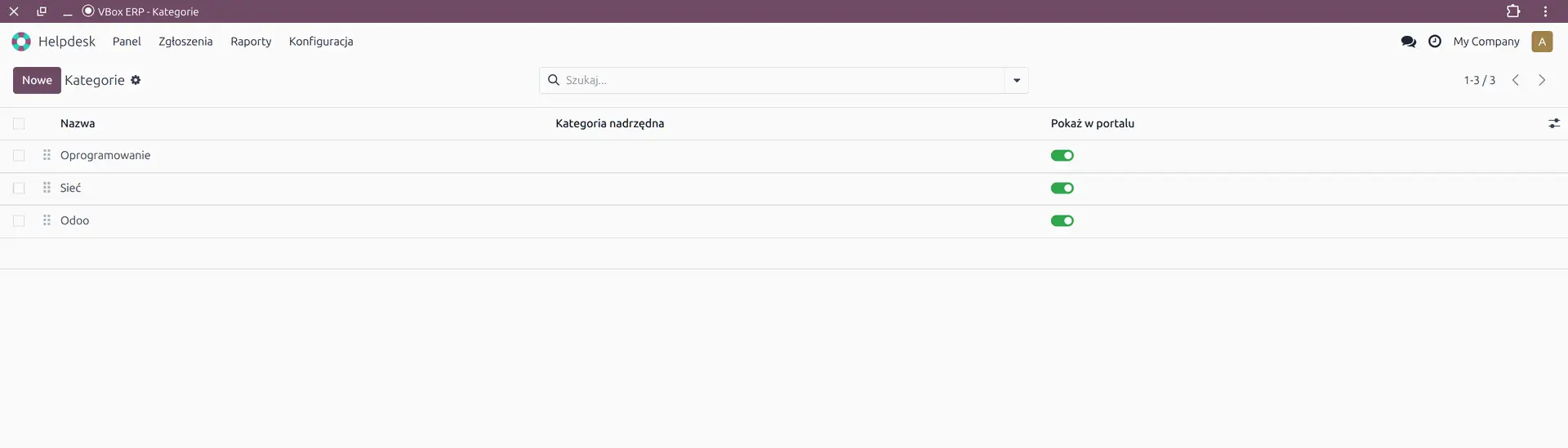Screen dimensions: 1568x448
Task: Open the Konfiguracja menu
Action: coord(321,42)
